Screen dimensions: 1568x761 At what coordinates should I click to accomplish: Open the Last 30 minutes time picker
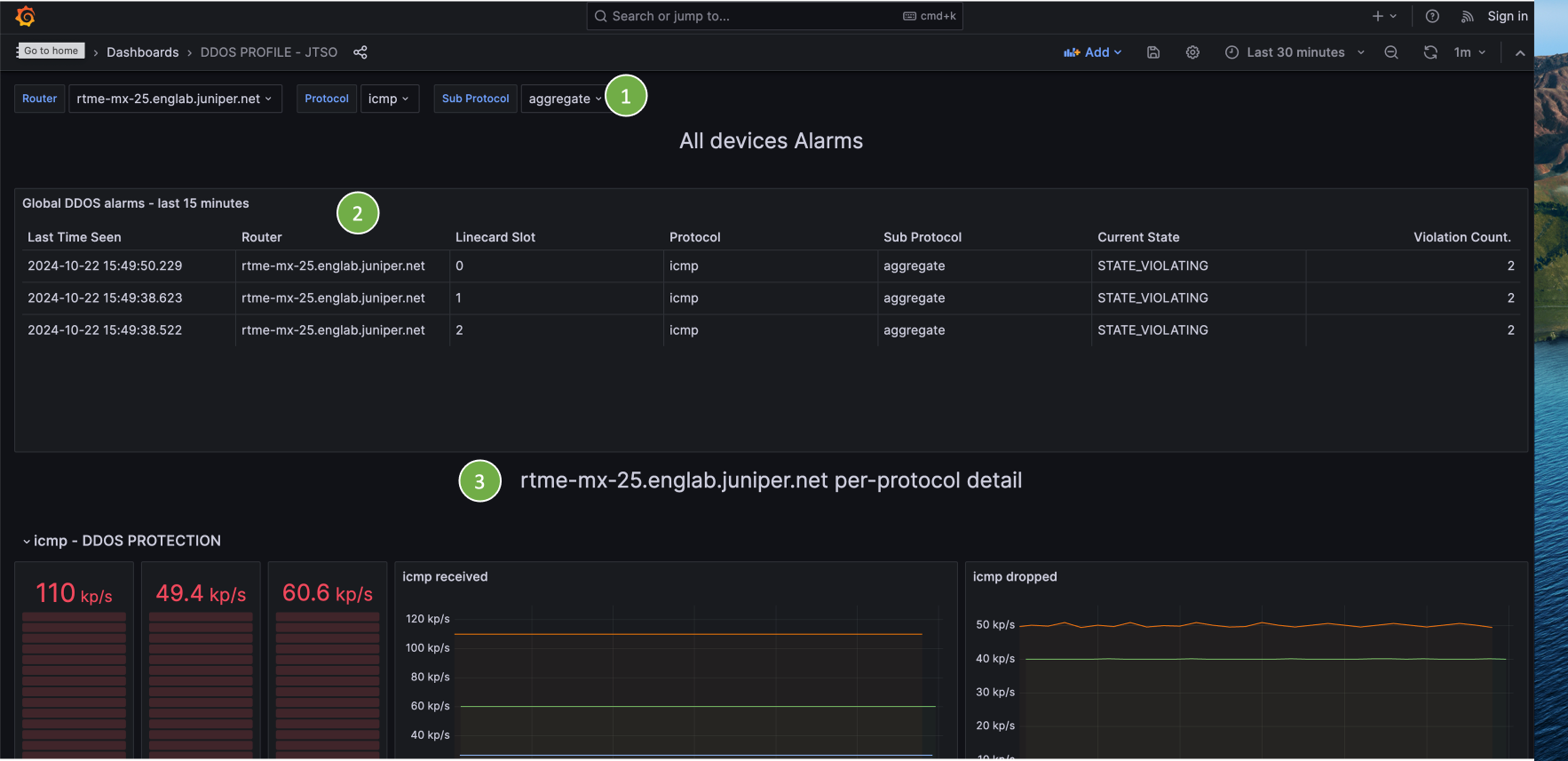point(1295,52)
